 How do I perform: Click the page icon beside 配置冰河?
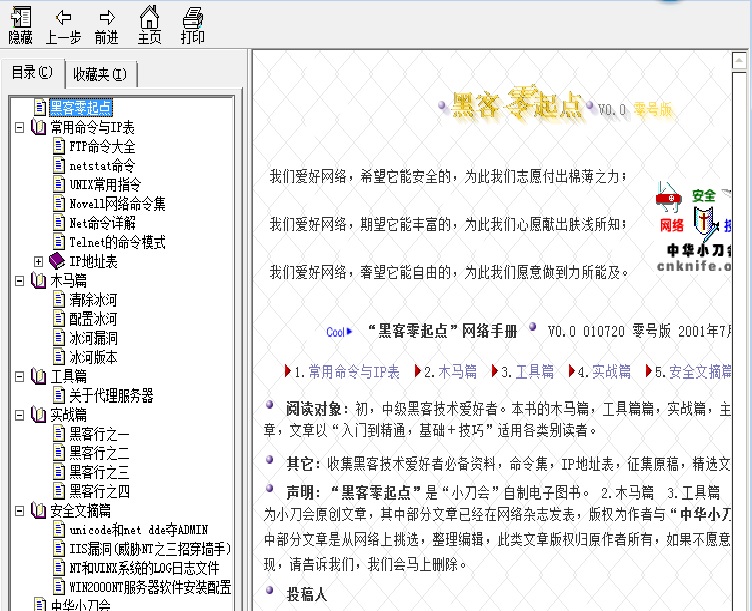pyautogui.click(x=59, y=318)
